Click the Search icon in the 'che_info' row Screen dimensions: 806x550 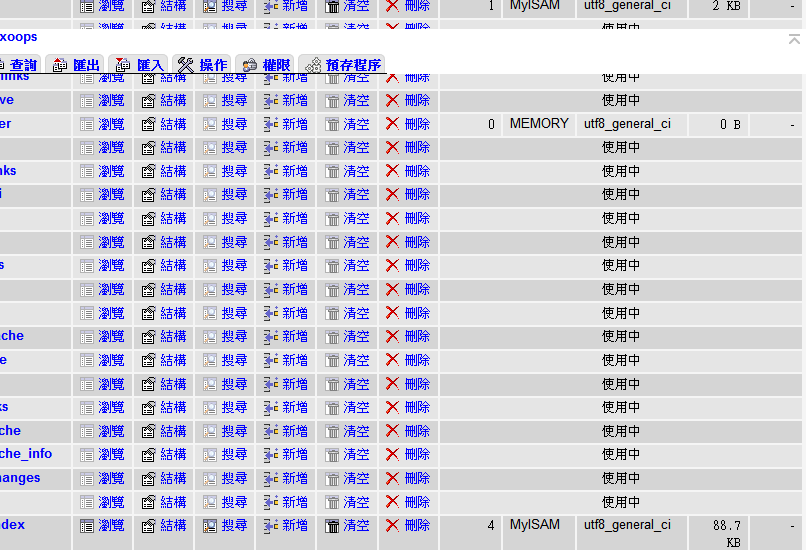[x=210, y=455]
